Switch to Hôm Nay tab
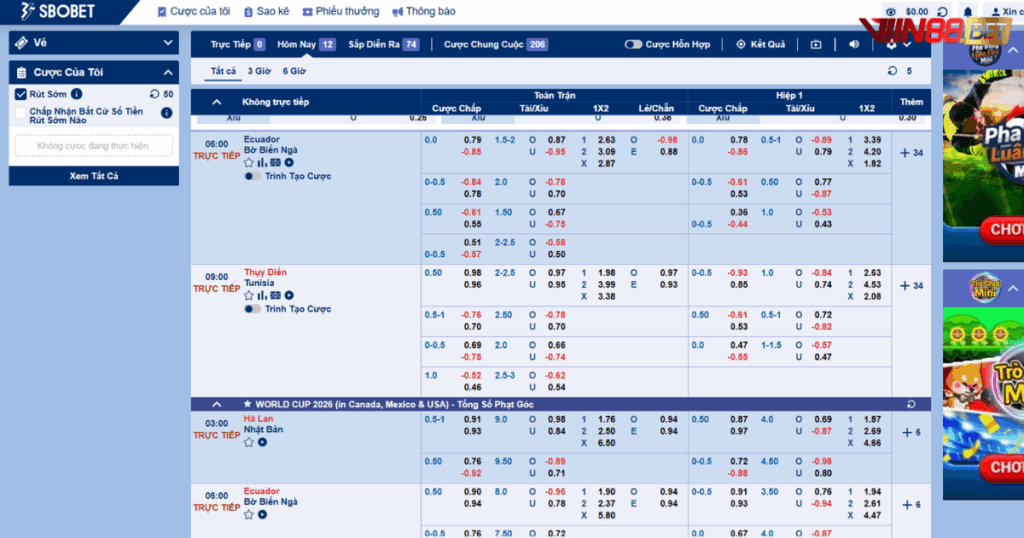 click(x=306, y=44)
